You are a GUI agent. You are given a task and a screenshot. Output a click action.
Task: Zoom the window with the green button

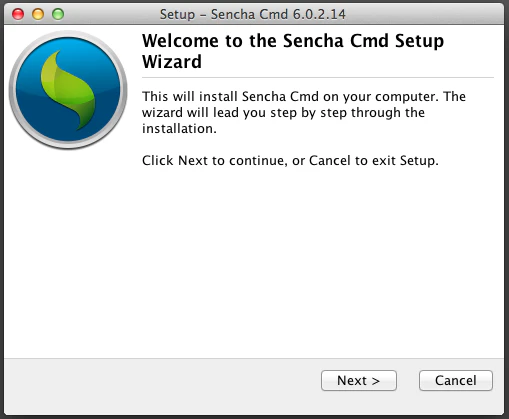(58, 14)
